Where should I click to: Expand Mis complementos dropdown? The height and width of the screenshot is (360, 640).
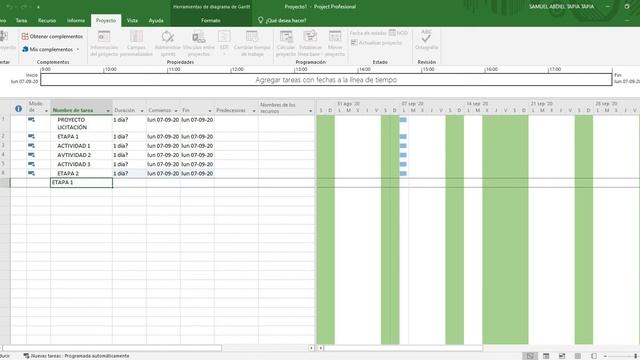point(78,49)
